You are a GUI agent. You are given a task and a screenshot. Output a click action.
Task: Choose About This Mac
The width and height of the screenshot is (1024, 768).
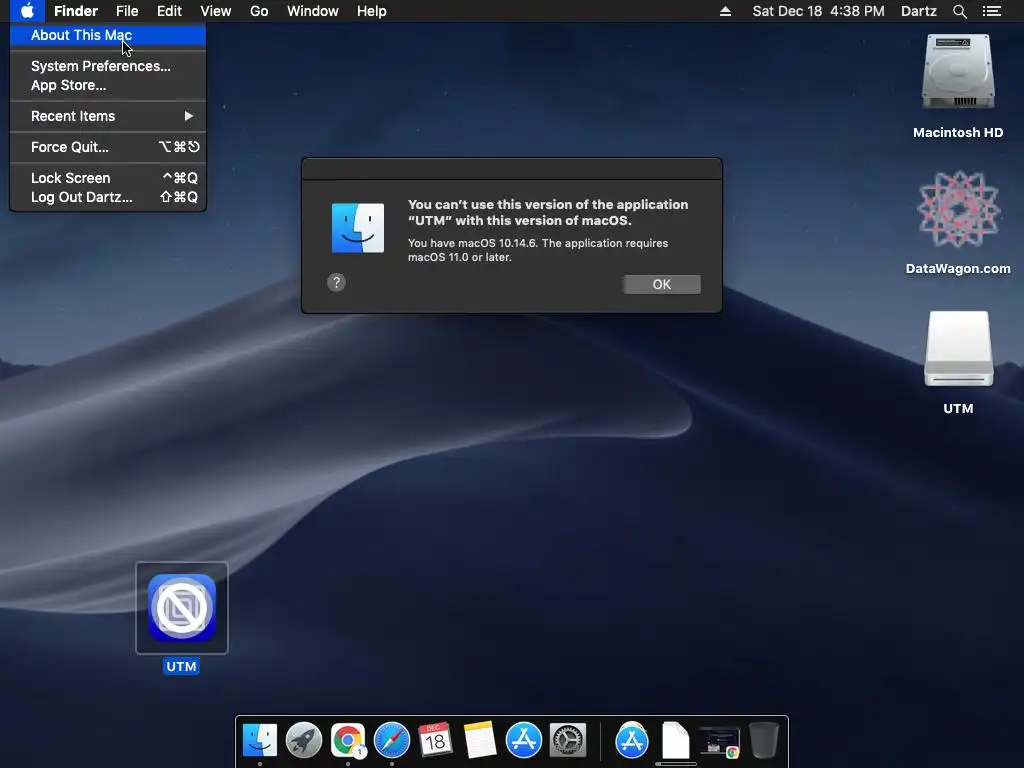click(108, 35)
